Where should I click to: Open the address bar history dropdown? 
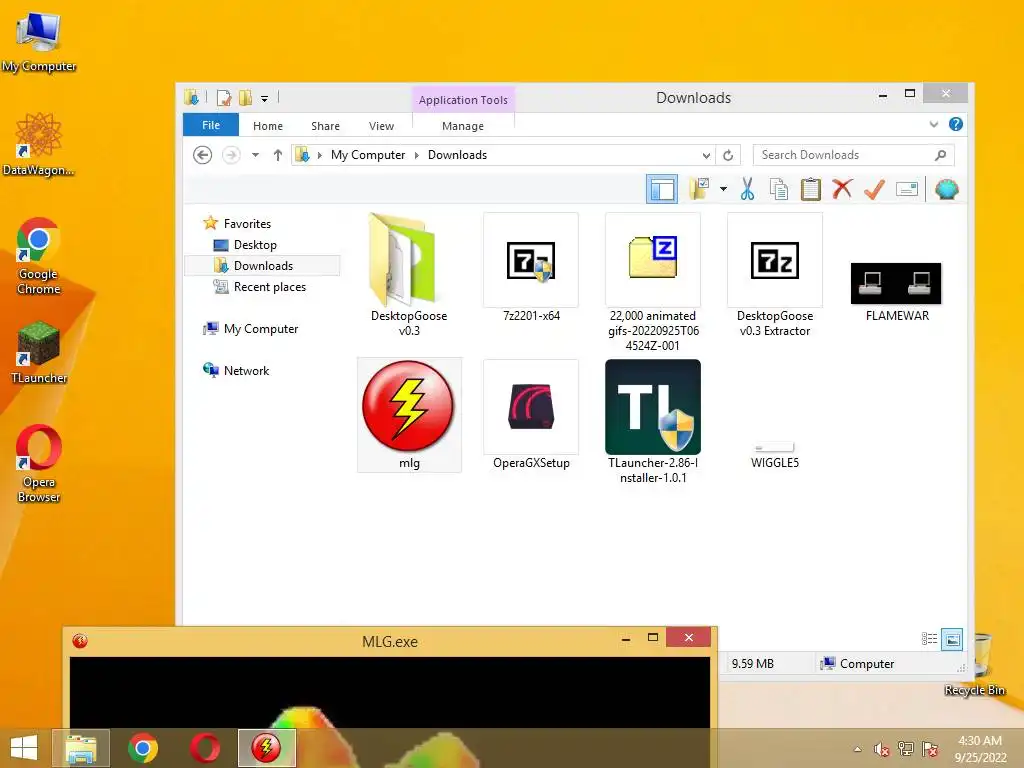pos(706,155)
